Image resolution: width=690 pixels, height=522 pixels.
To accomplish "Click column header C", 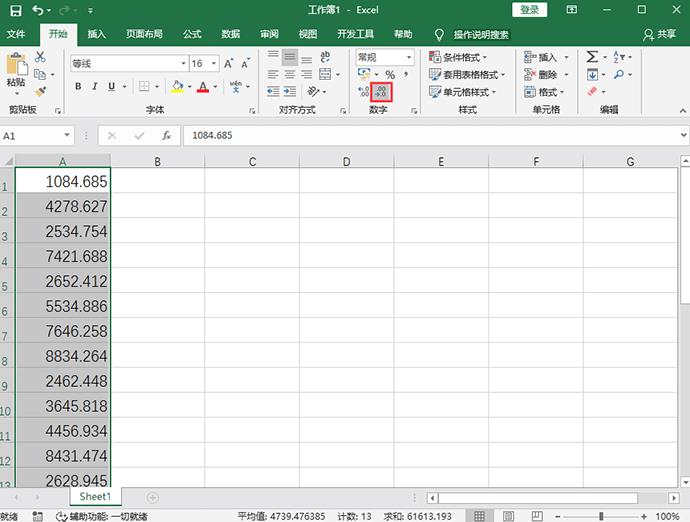I will tap(252, 162).
